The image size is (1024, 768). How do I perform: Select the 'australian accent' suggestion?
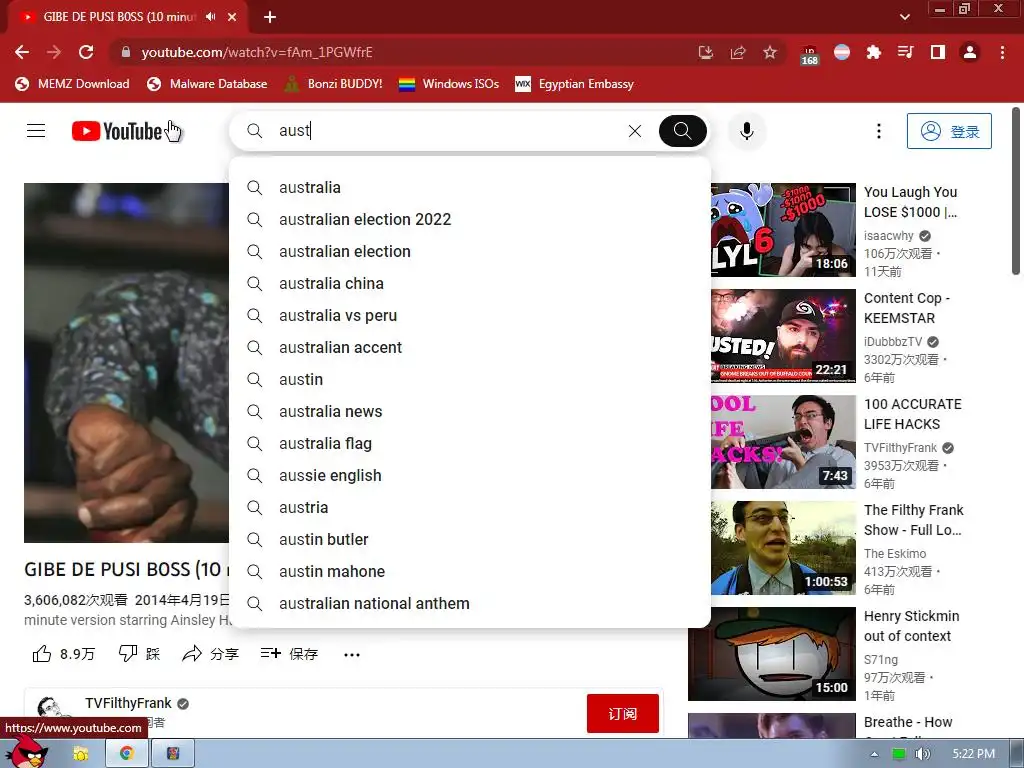click(x=470, y=347)
